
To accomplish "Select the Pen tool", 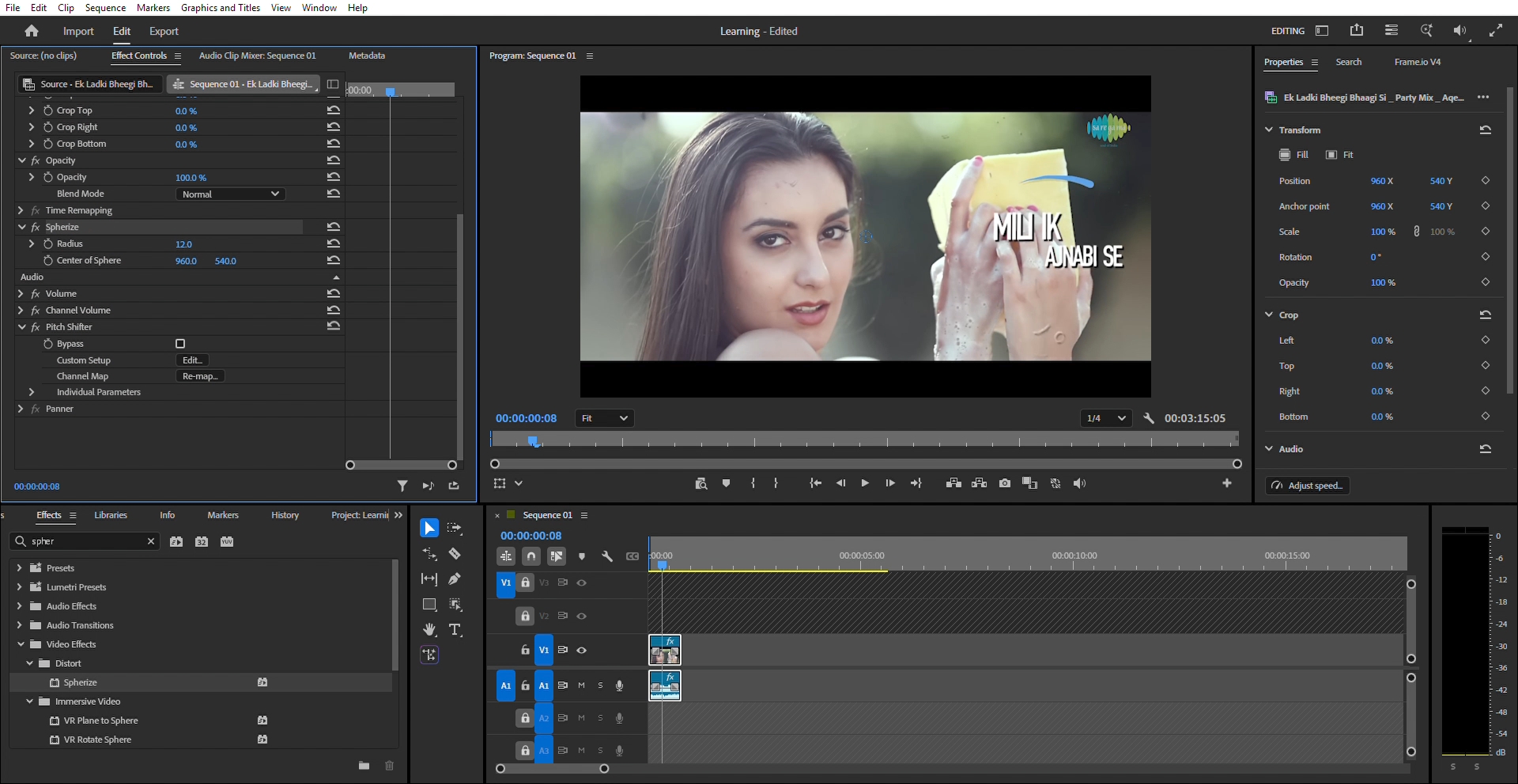I will pos(455,579).
